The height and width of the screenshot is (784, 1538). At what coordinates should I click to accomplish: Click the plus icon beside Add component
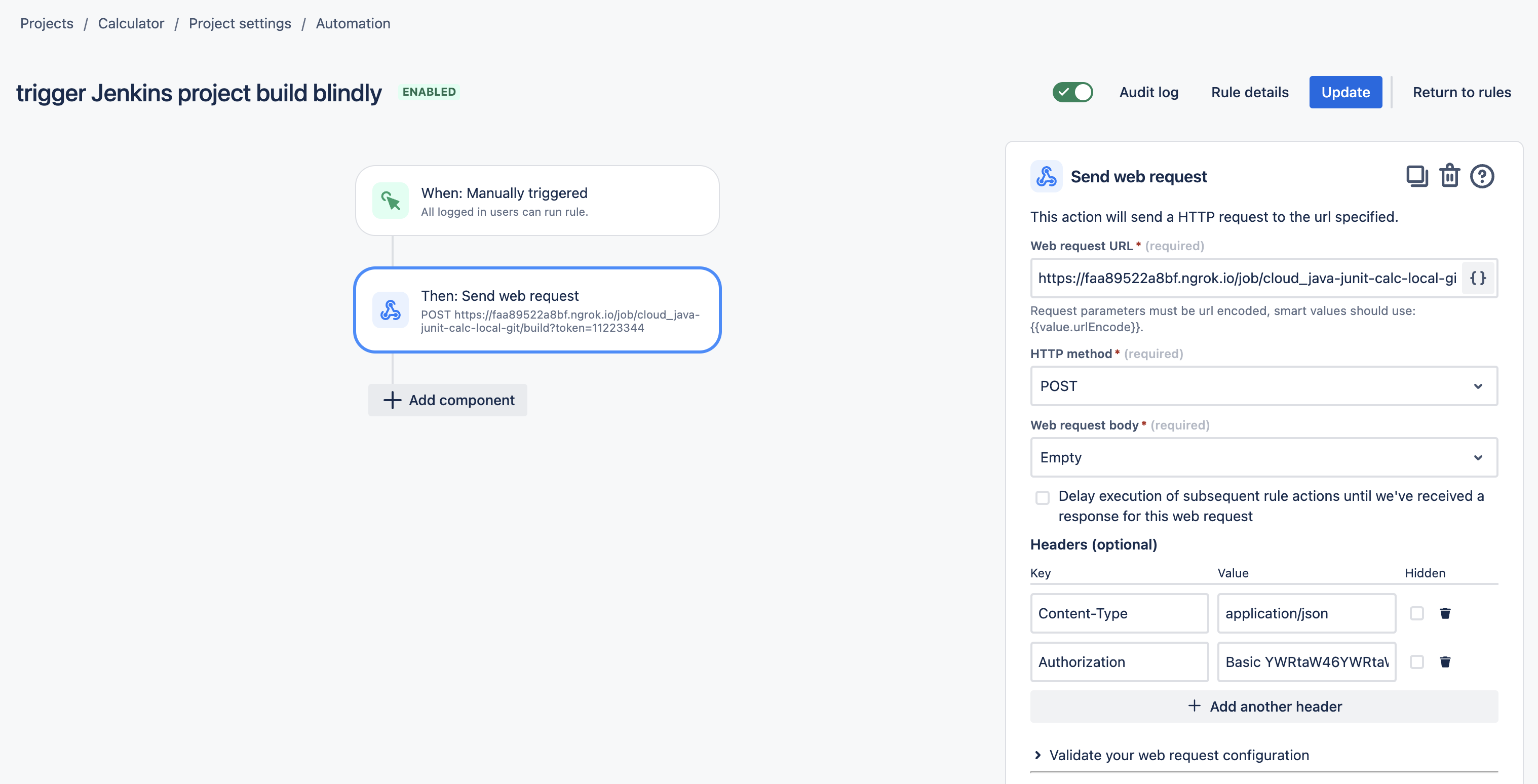click(x=392, y=400)
